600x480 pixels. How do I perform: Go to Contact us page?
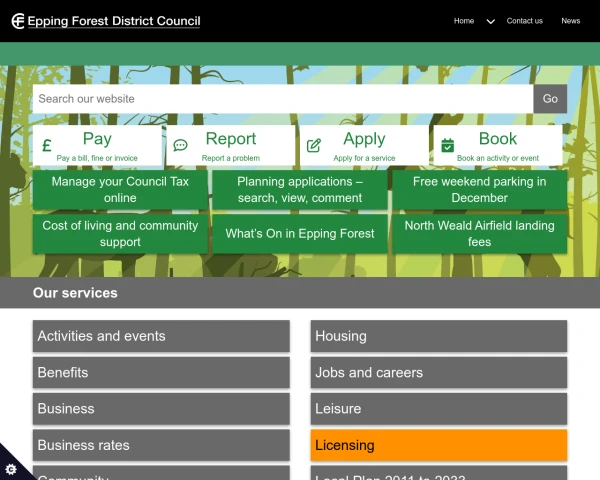[x=524, y=21]
